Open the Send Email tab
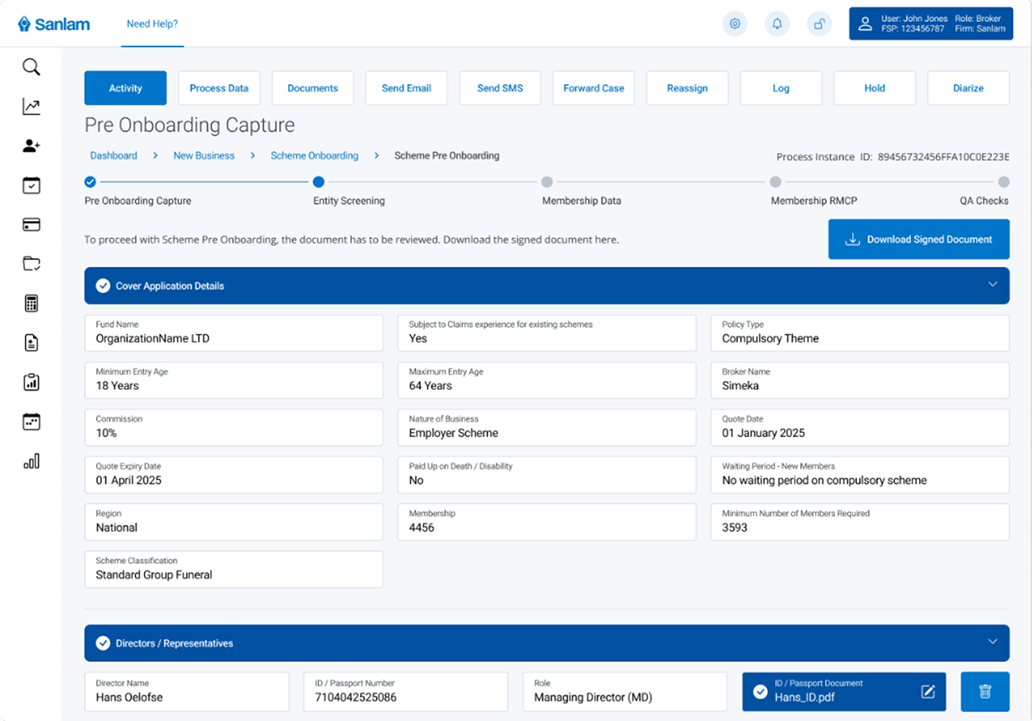This screenshot has width=1034, height=721. click(x=406, y=88)
